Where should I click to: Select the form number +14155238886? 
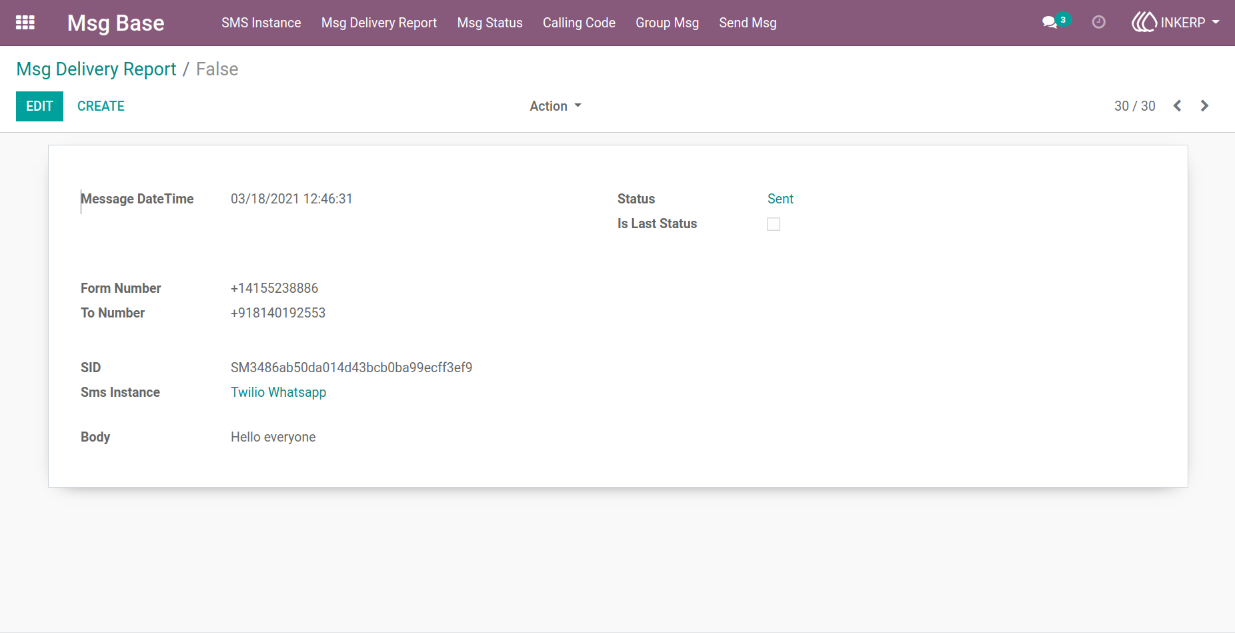275,288
